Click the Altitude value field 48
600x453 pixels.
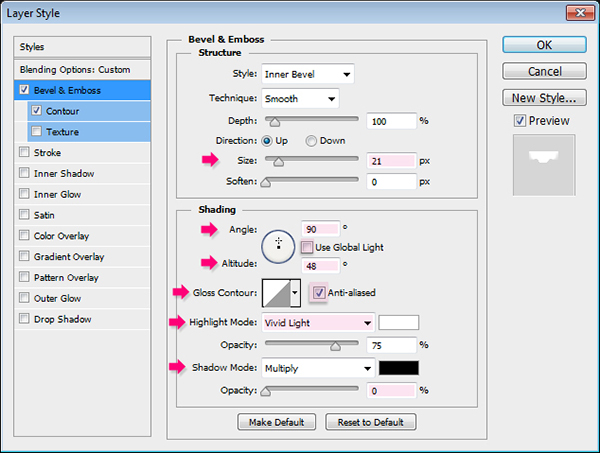(x=320, y=266)
